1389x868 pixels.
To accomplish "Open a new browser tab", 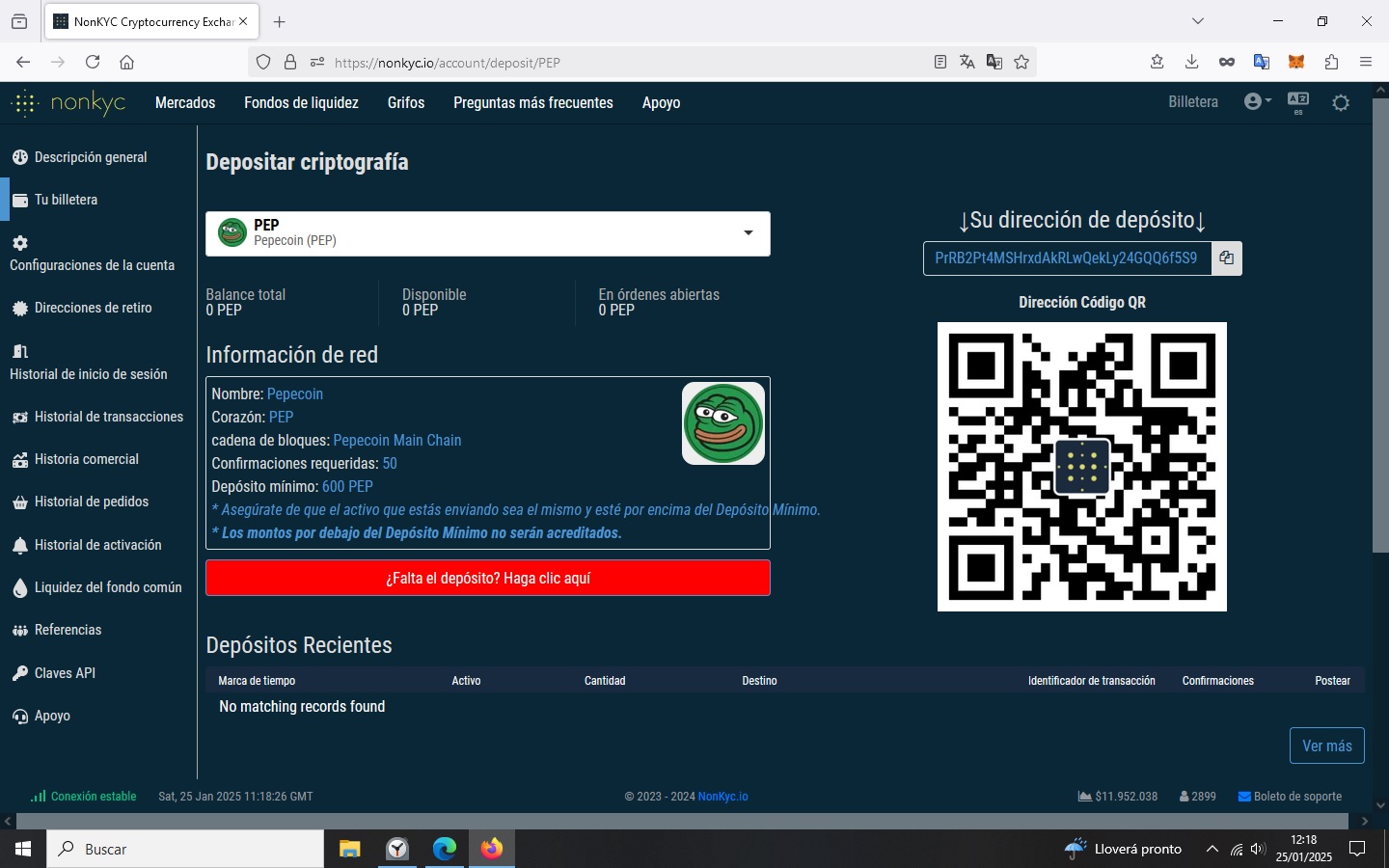I will (280, 21).
